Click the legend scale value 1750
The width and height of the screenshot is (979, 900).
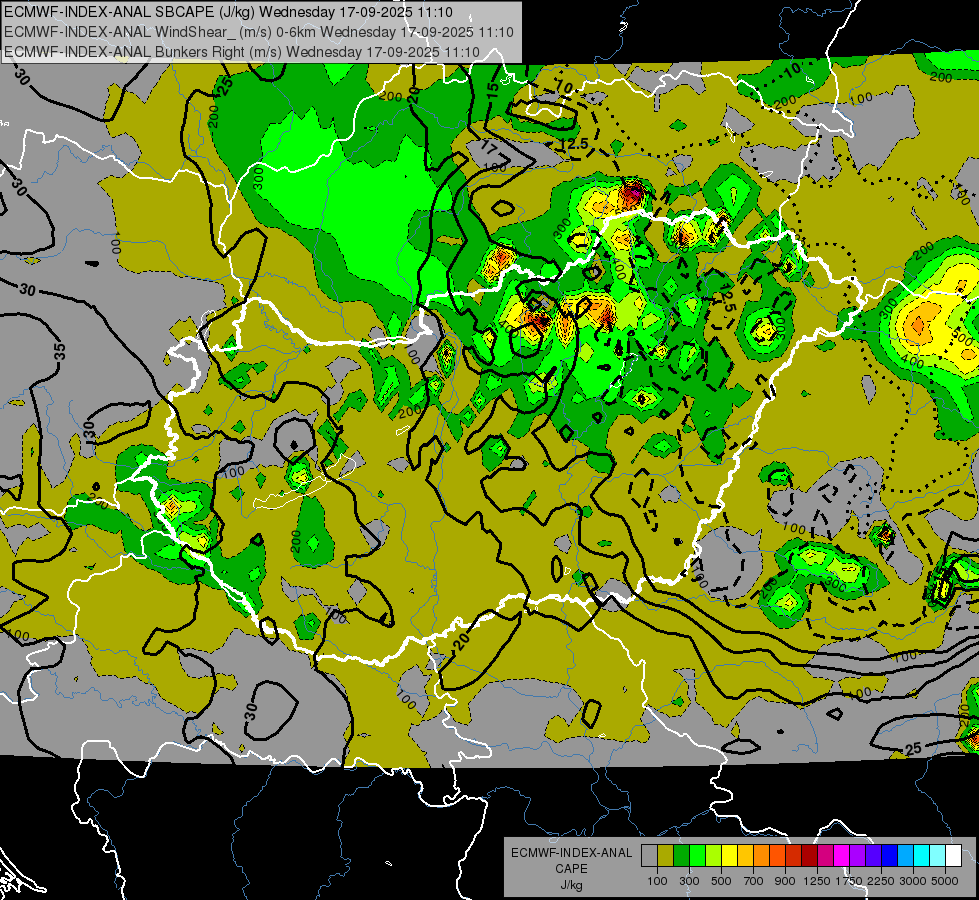coord(849,881)
